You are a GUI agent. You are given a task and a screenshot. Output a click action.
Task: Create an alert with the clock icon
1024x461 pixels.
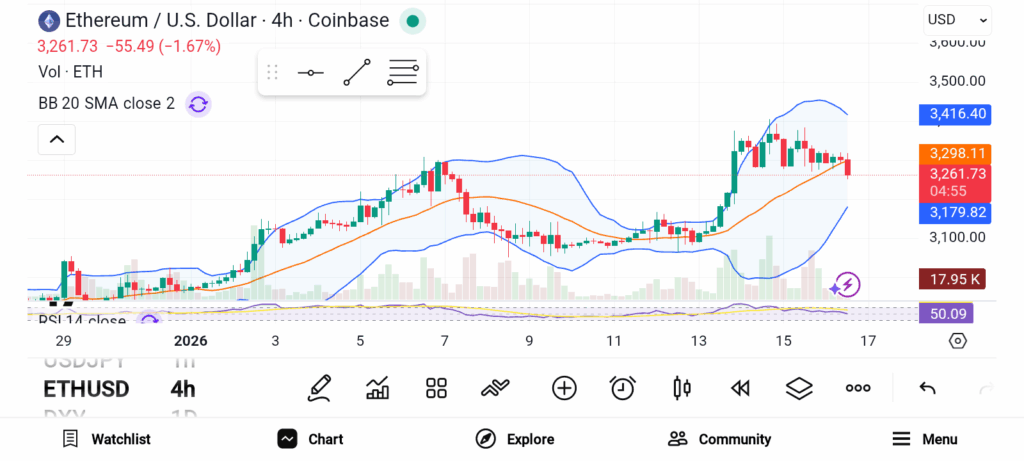[623, 388]
